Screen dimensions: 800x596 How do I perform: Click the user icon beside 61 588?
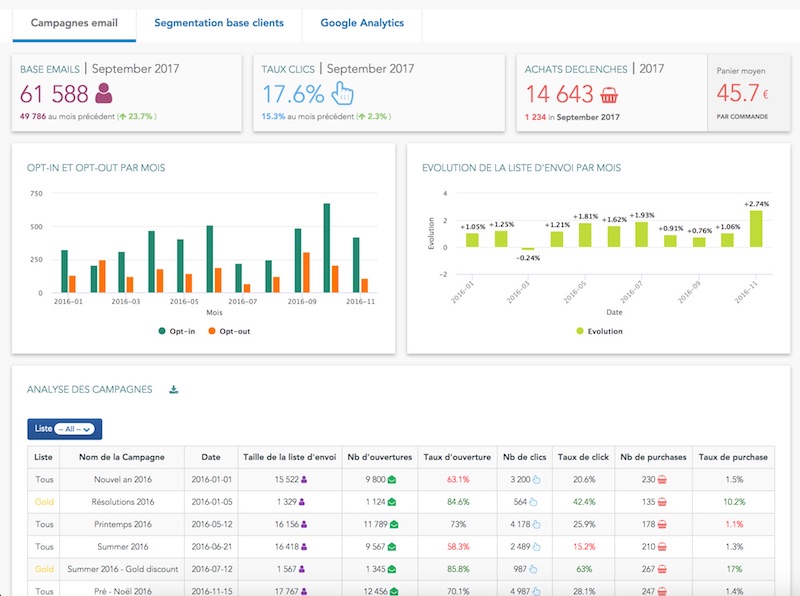pyautogui.click(x=104, y=93)
